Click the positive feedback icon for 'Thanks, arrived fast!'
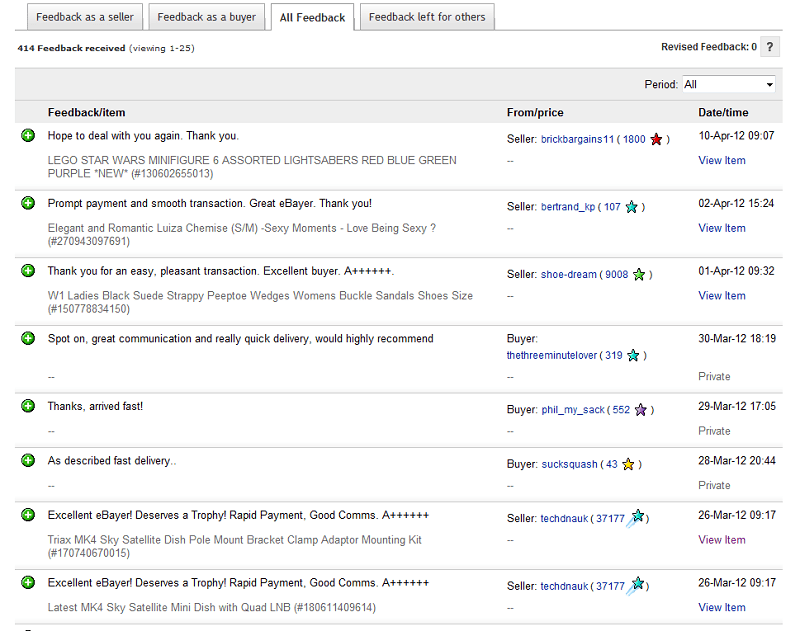Viewport: 800px width, 631px height. (x=28, y=406)
